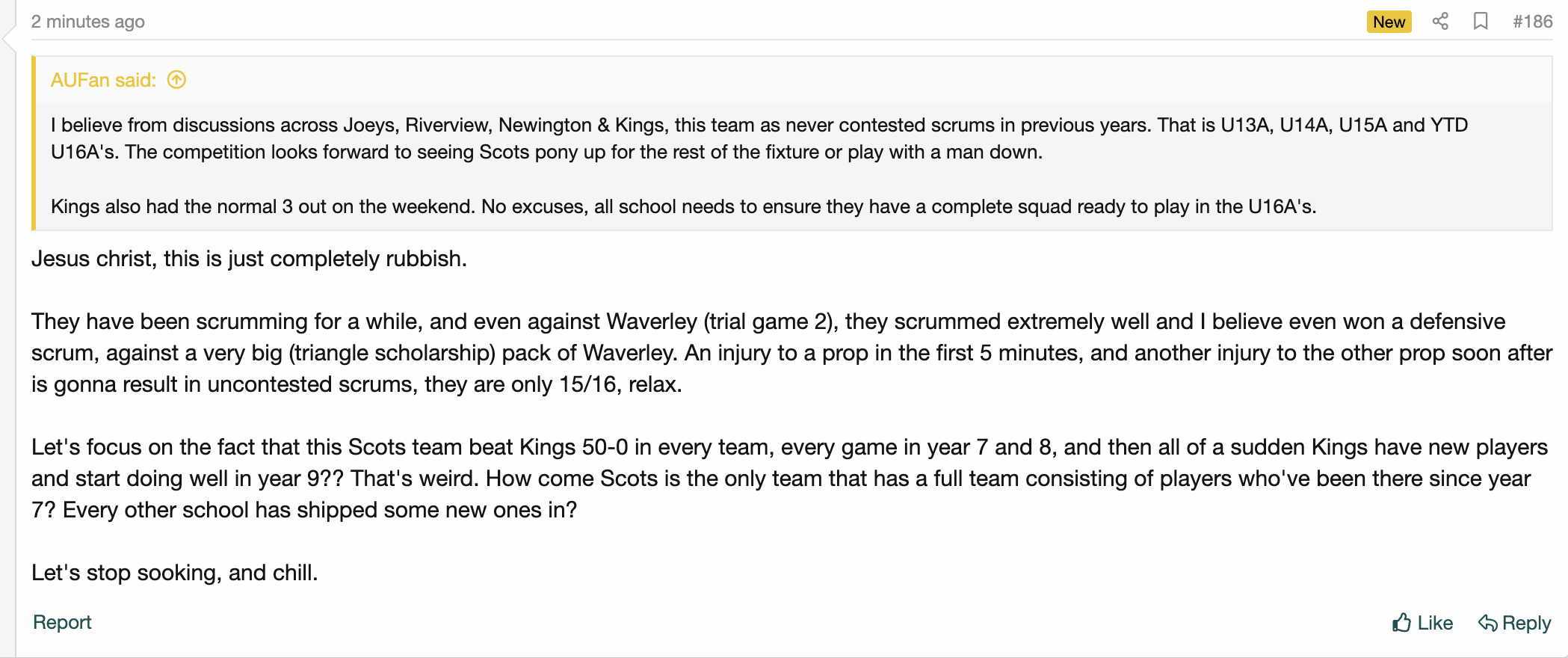
Task: Click the quoted 'Kings also had the normal 3 out' paragraph
Action: tap(684, 206)
